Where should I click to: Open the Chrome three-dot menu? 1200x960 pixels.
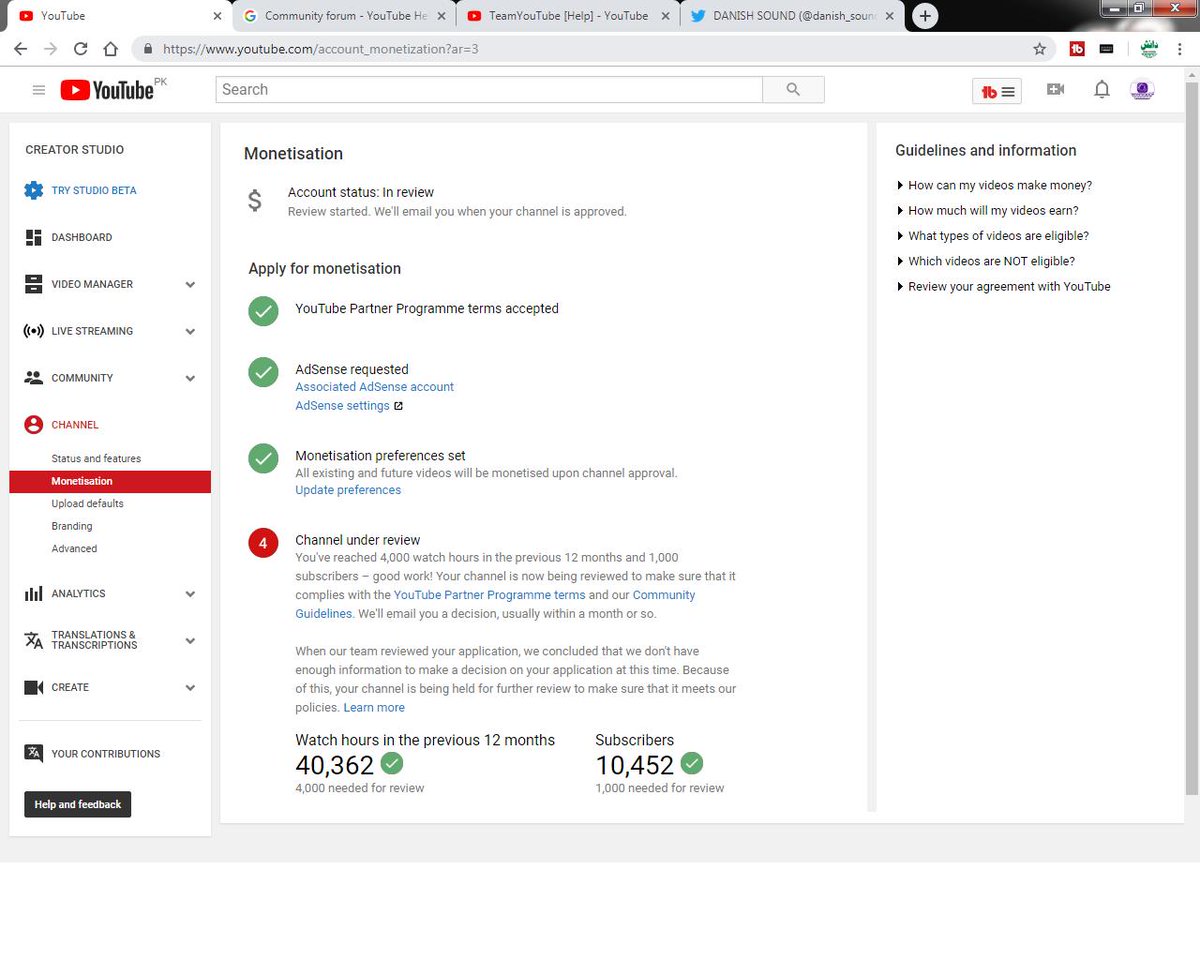pos(1181,48)
